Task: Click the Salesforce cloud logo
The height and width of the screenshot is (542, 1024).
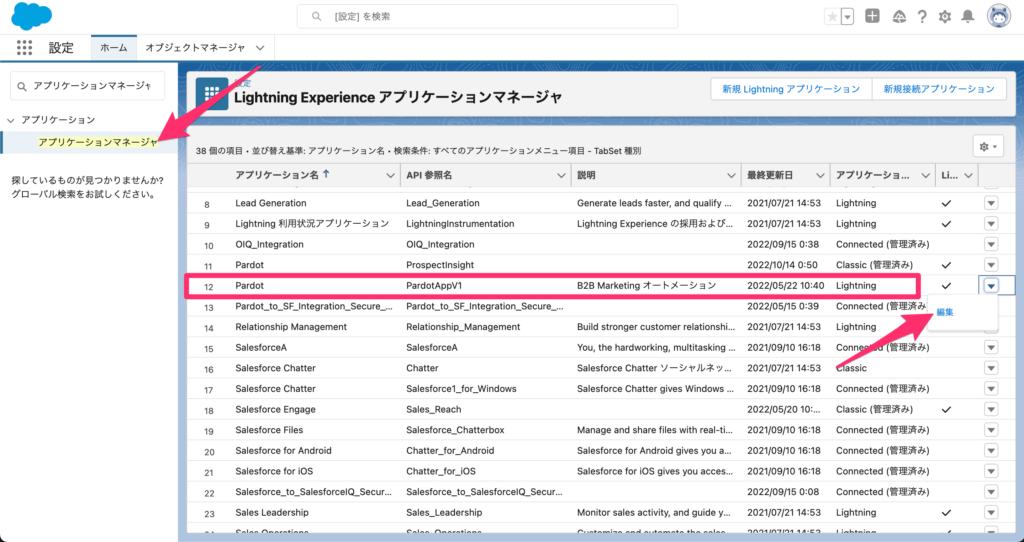Action: [31, 16]
